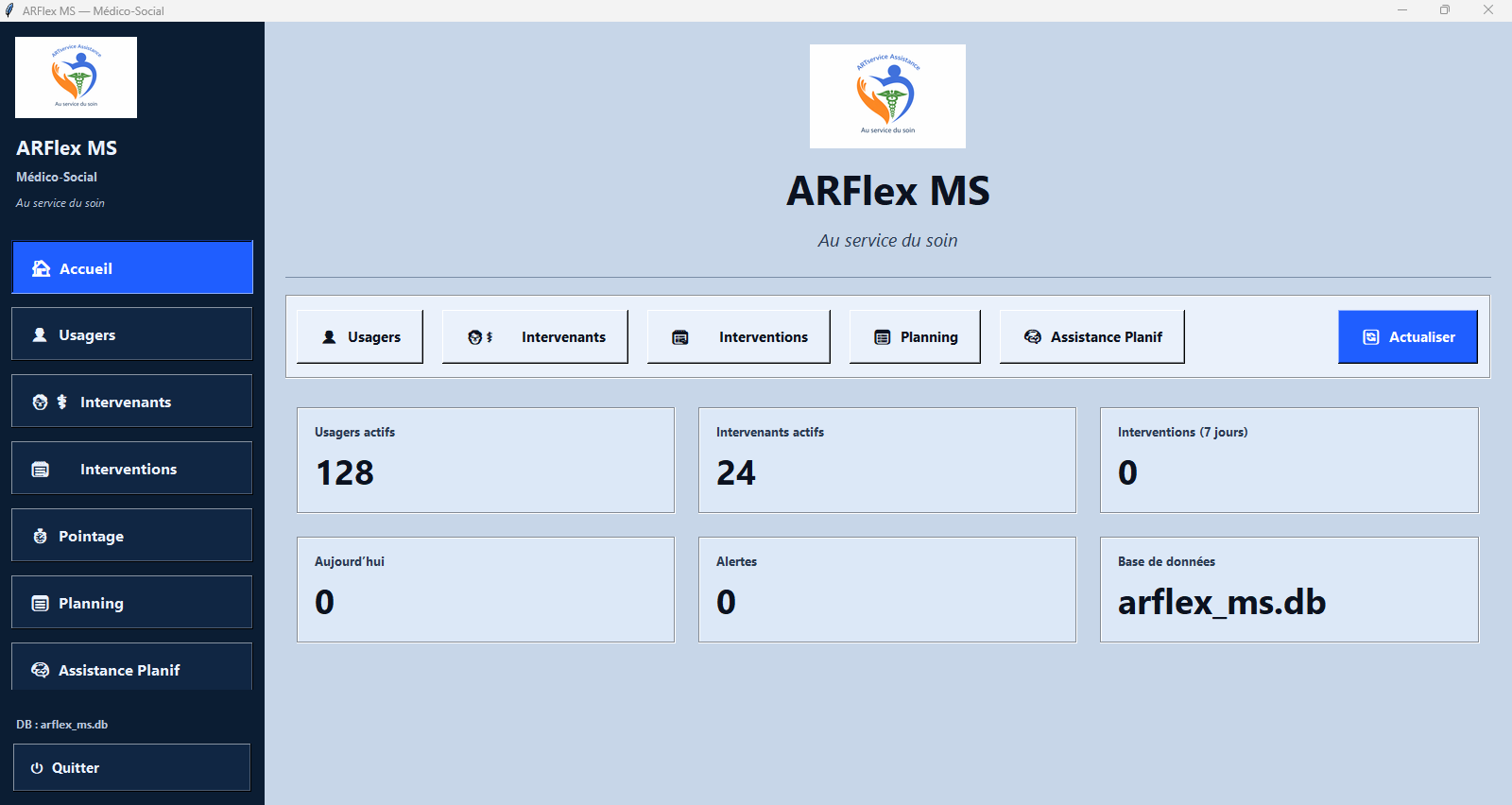1512x805 pixels.
Task: Open Interventions via toolbar button
Action: (739, 336)
